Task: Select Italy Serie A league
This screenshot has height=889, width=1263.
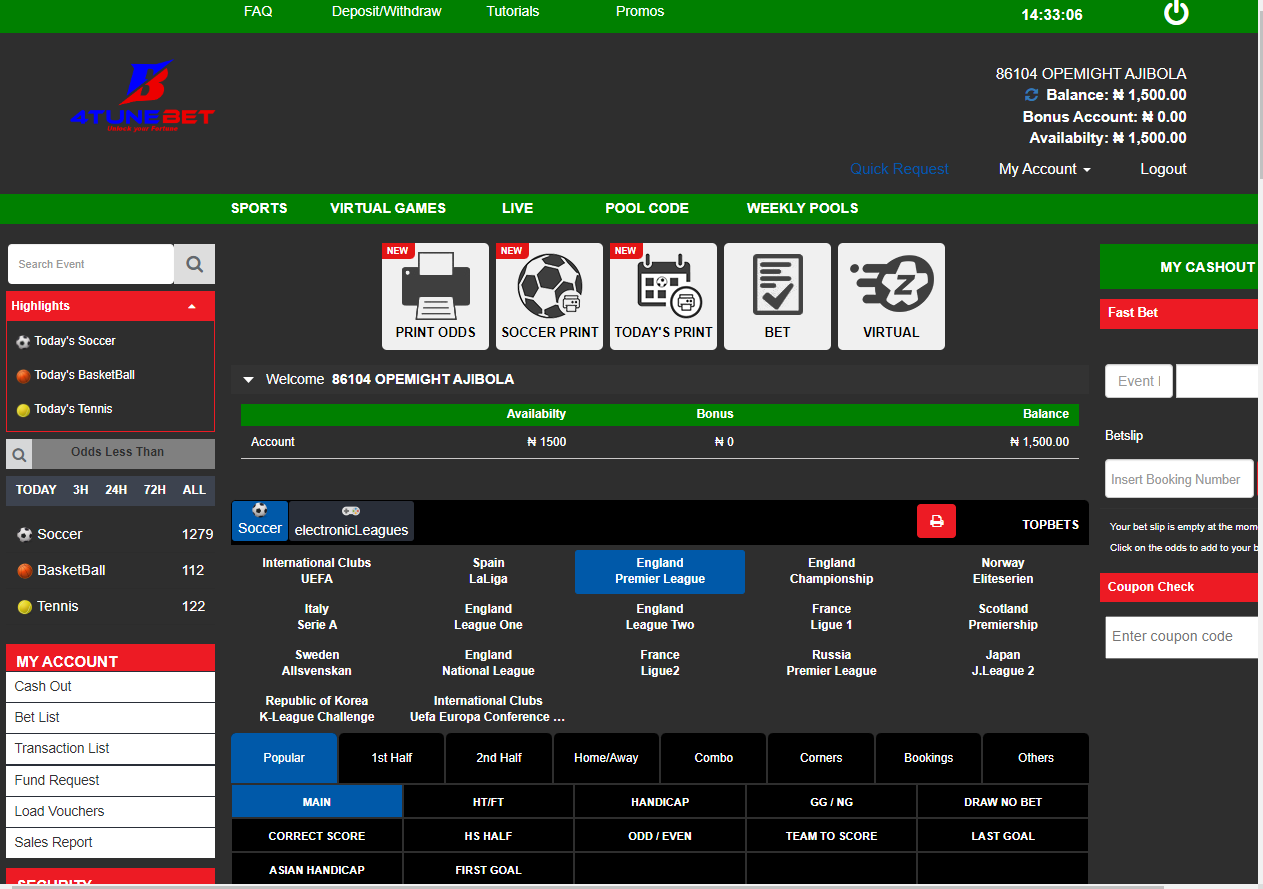Action: [317, 617]
